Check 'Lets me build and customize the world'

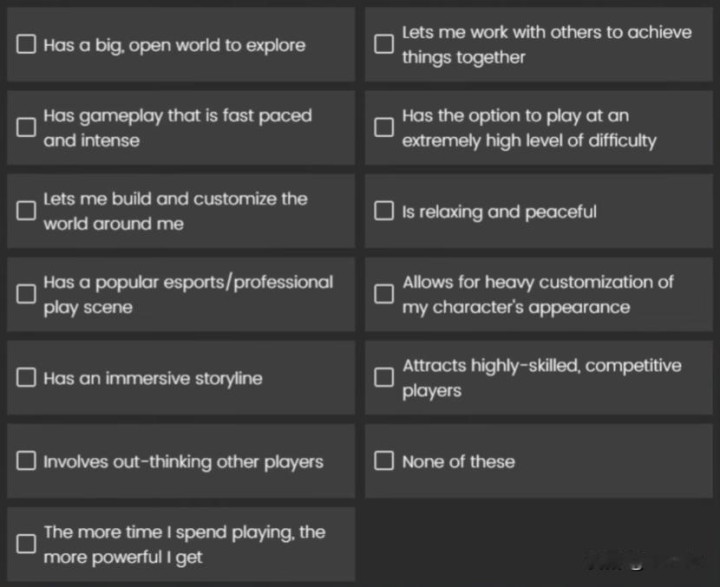27,211
